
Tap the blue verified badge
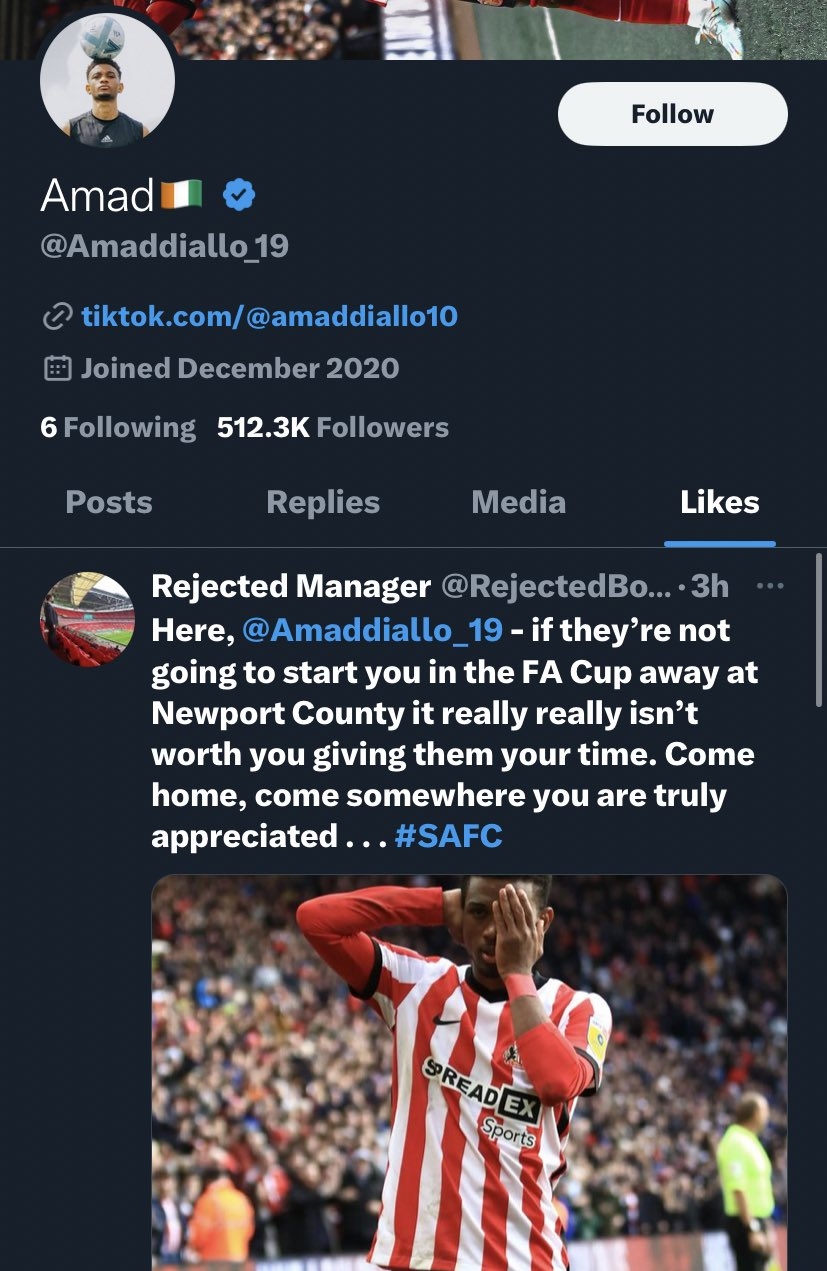pos(239,194)
